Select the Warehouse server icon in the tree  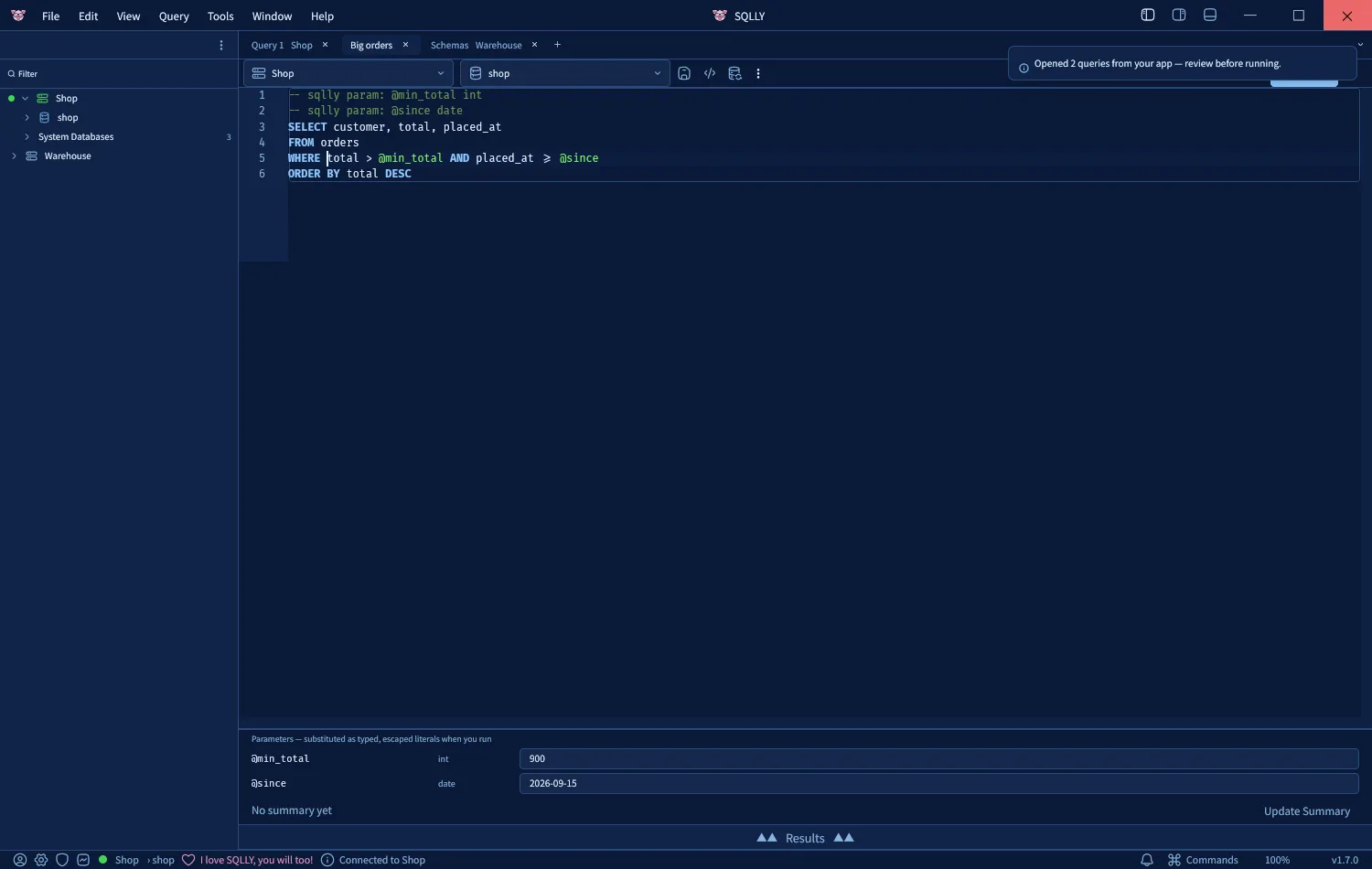31,156
